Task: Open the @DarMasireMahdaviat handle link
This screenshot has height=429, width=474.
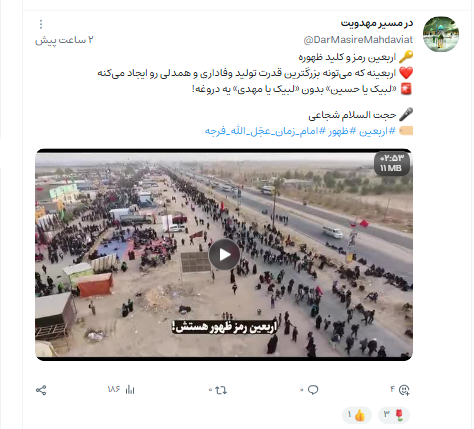Action: [358, 40]
